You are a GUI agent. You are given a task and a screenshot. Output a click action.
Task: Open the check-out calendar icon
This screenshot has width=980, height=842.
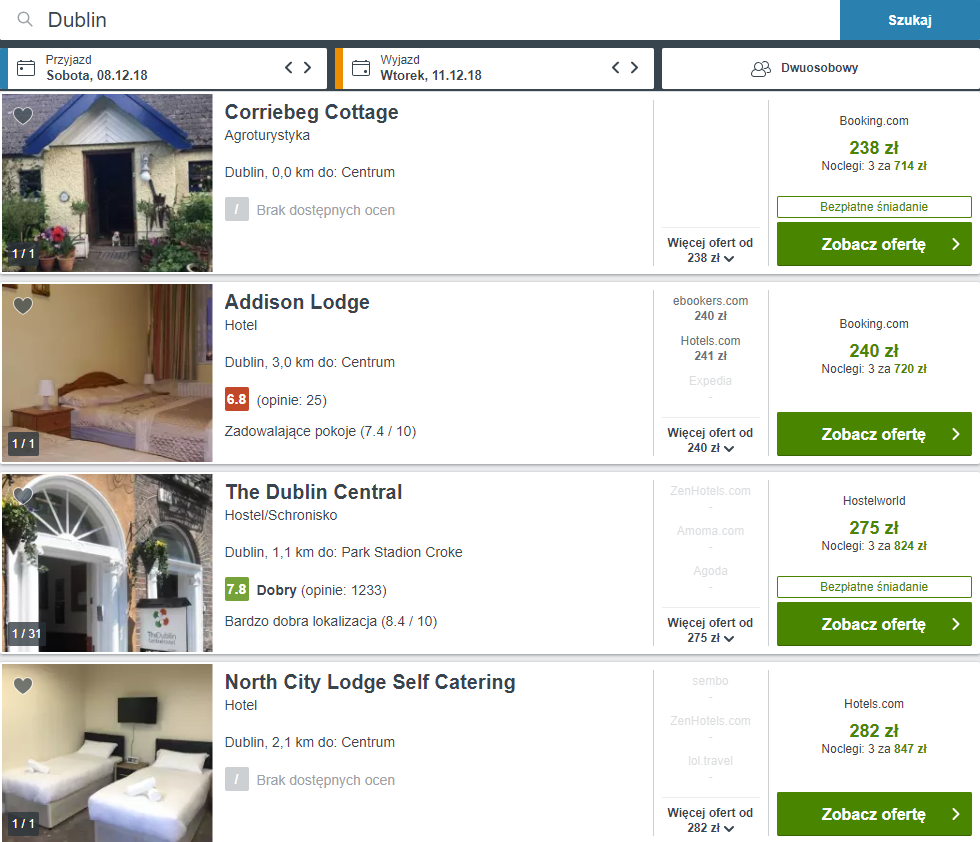point(361,68)
